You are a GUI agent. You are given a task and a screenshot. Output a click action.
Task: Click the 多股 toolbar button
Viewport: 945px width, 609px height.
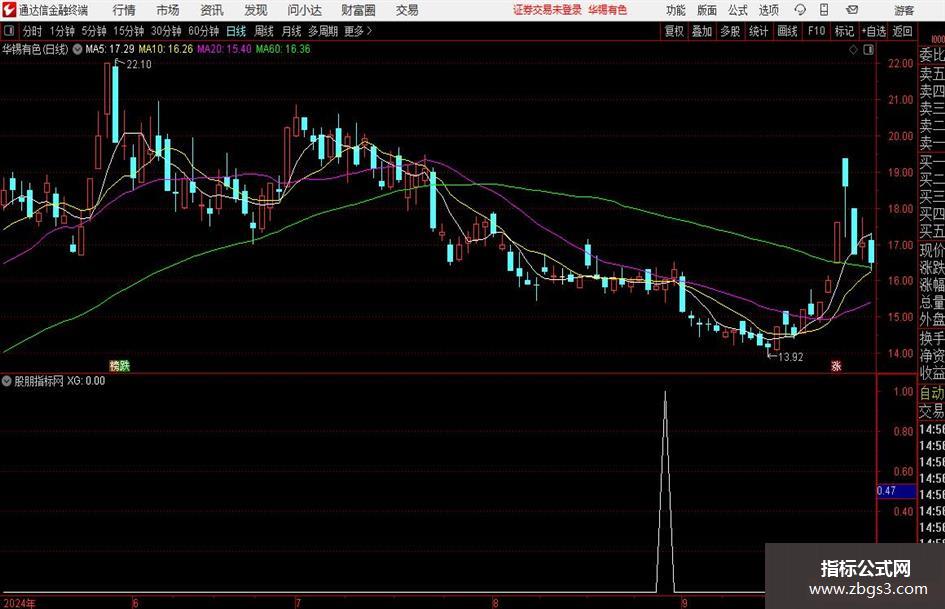[730, 31]
